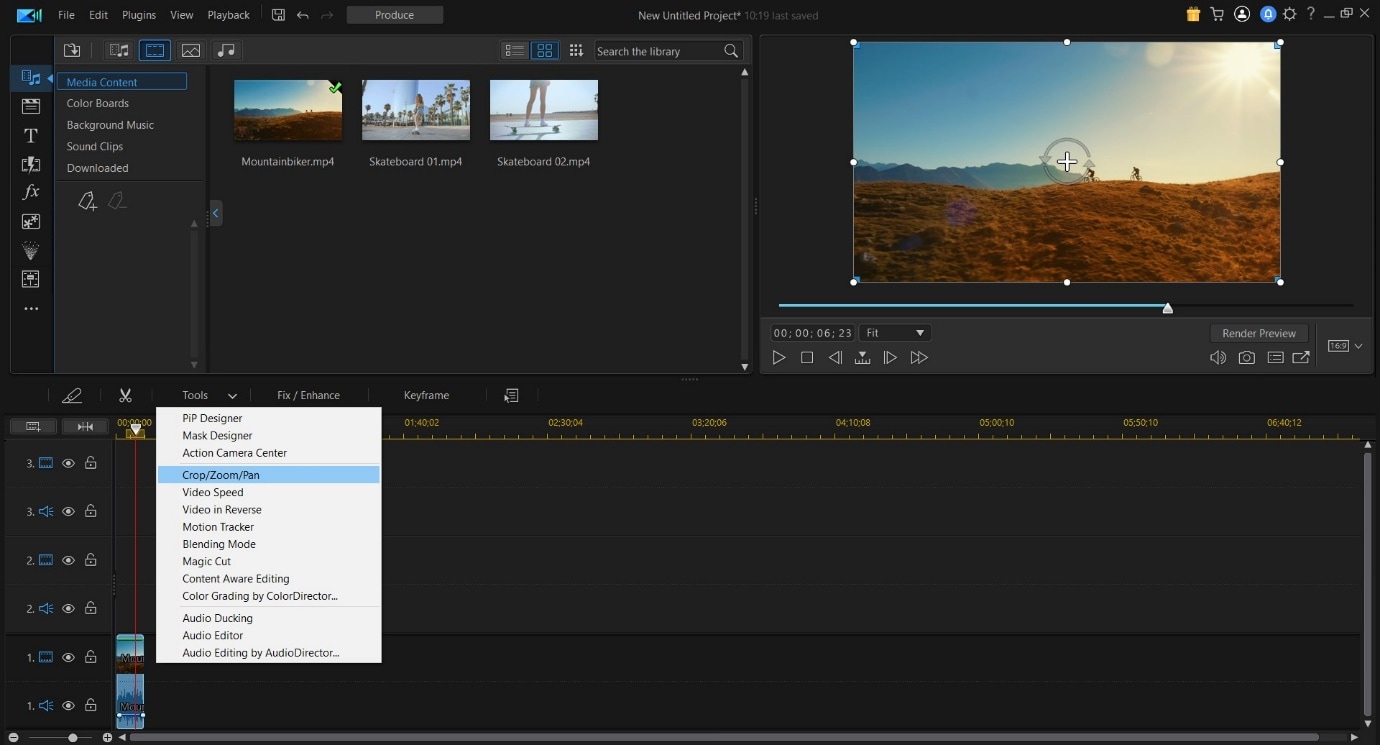Take a snapshot with the camera icon
Viewport: 1380px width, 745px height.
click(x=1246, y=358)
